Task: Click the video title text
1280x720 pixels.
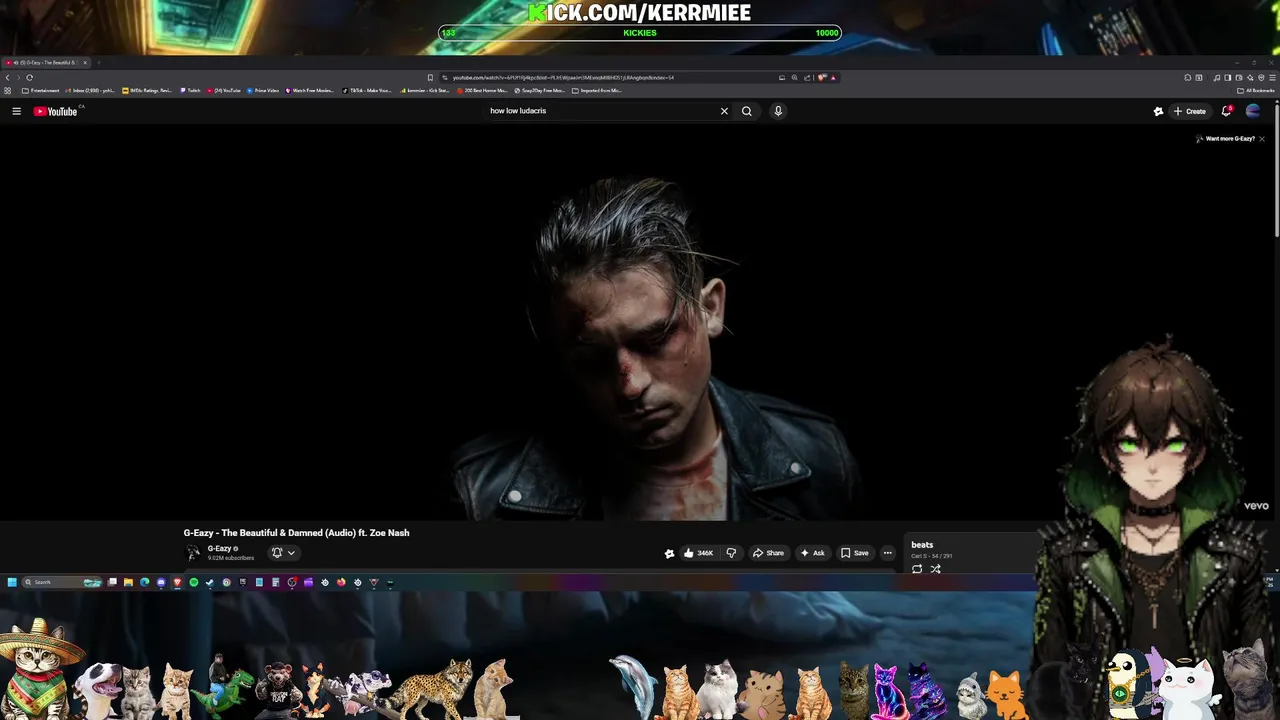Action: pyautogui.click(x=296, y=533)
